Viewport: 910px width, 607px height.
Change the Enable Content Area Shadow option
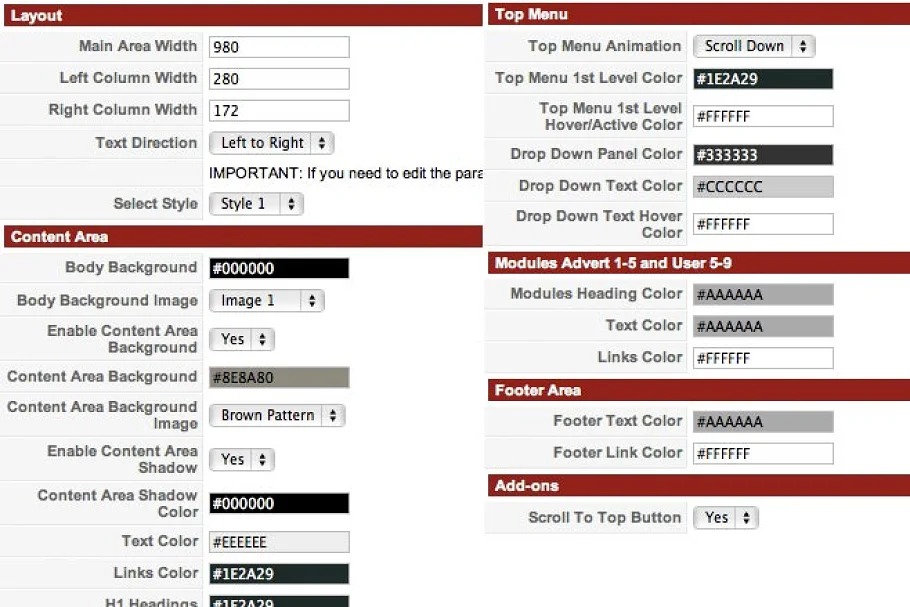pyautogui.click(x=241, y=460)
